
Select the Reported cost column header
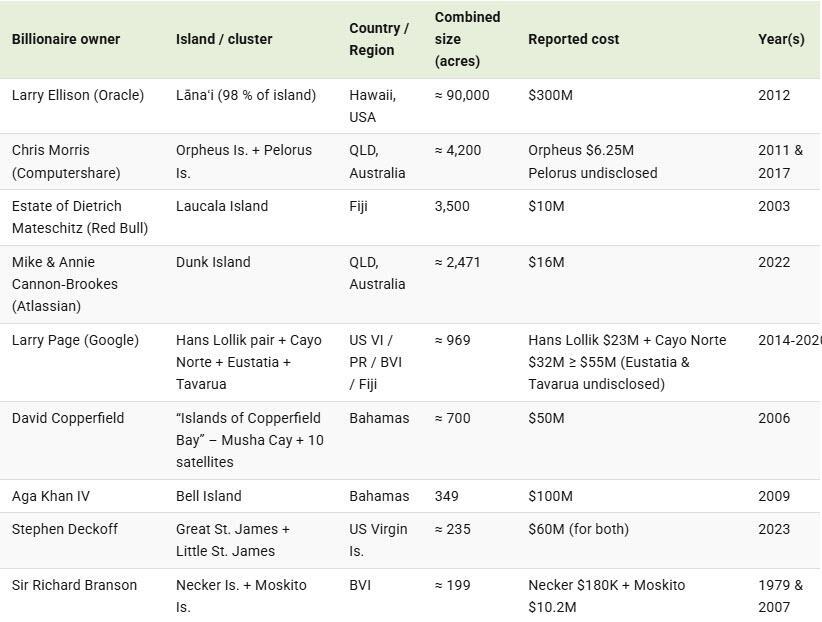tap(574, 39)
